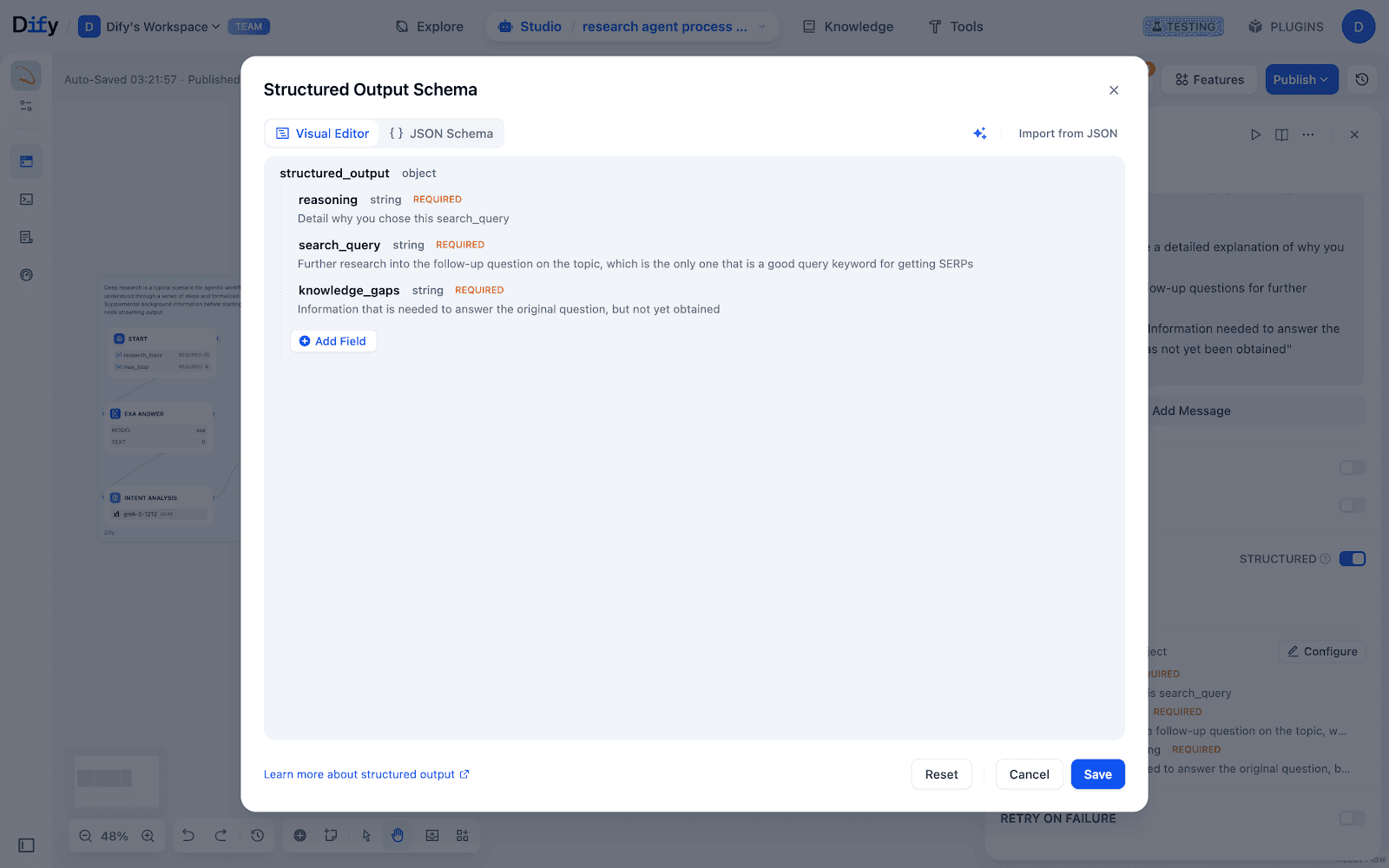Click the undo arrow icon
1389x868 pixels.
[x=188, y=835]
